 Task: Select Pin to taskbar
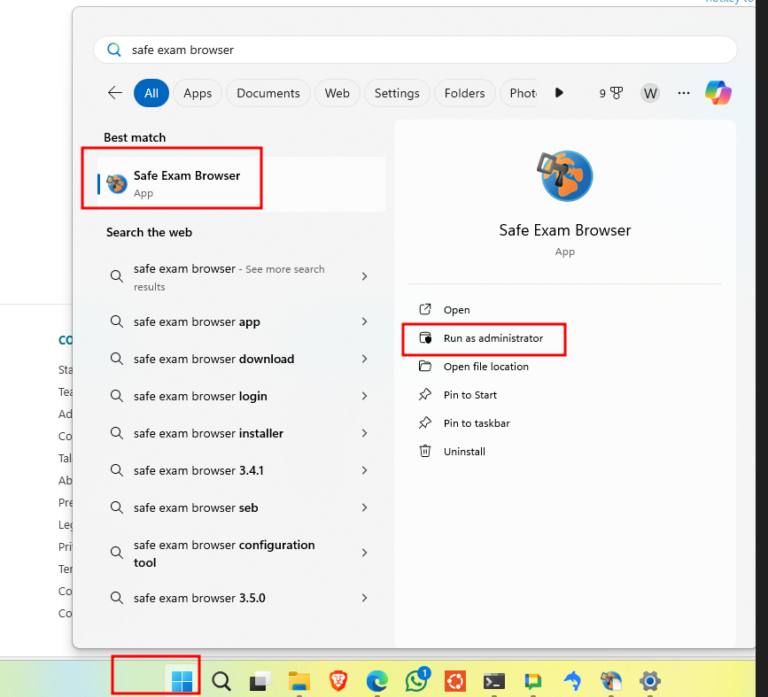[476, 423]
